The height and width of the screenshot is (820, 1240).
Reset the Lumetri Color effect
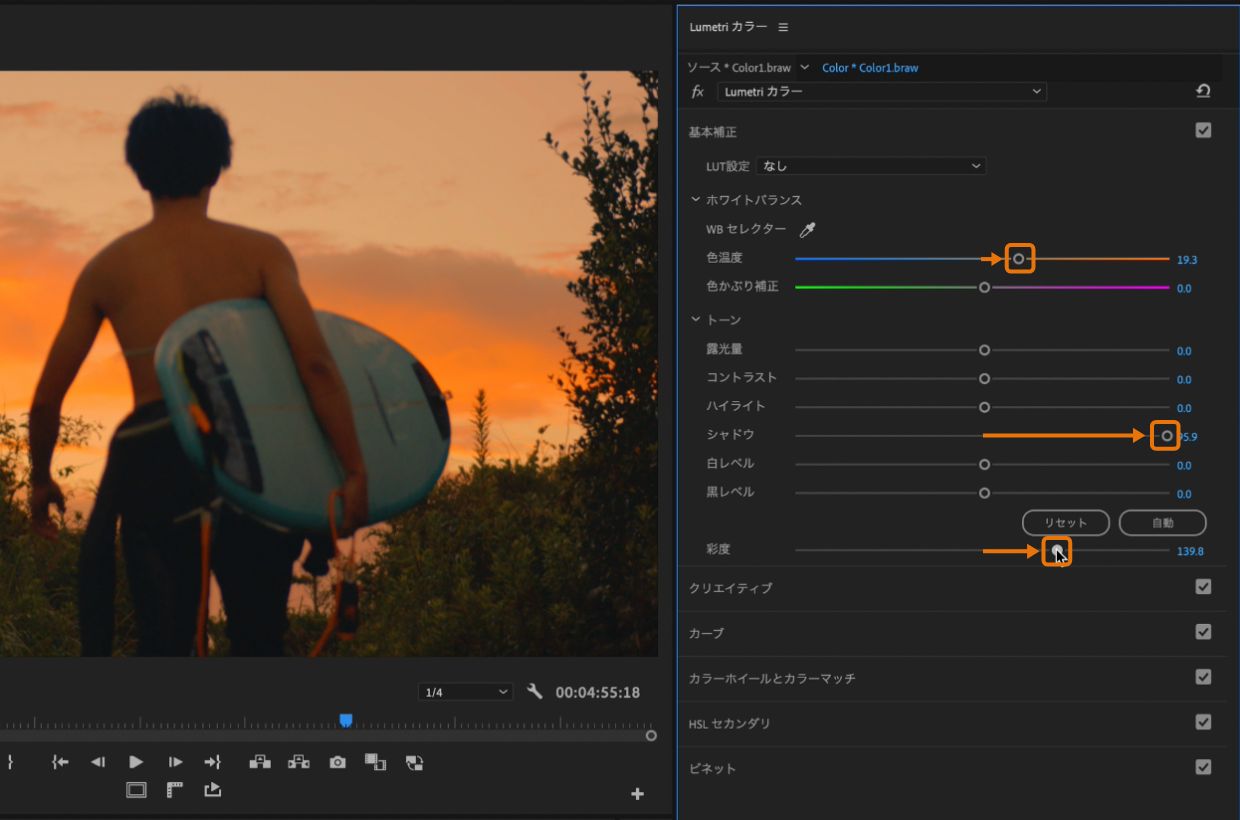click(x=1203, y=91)
